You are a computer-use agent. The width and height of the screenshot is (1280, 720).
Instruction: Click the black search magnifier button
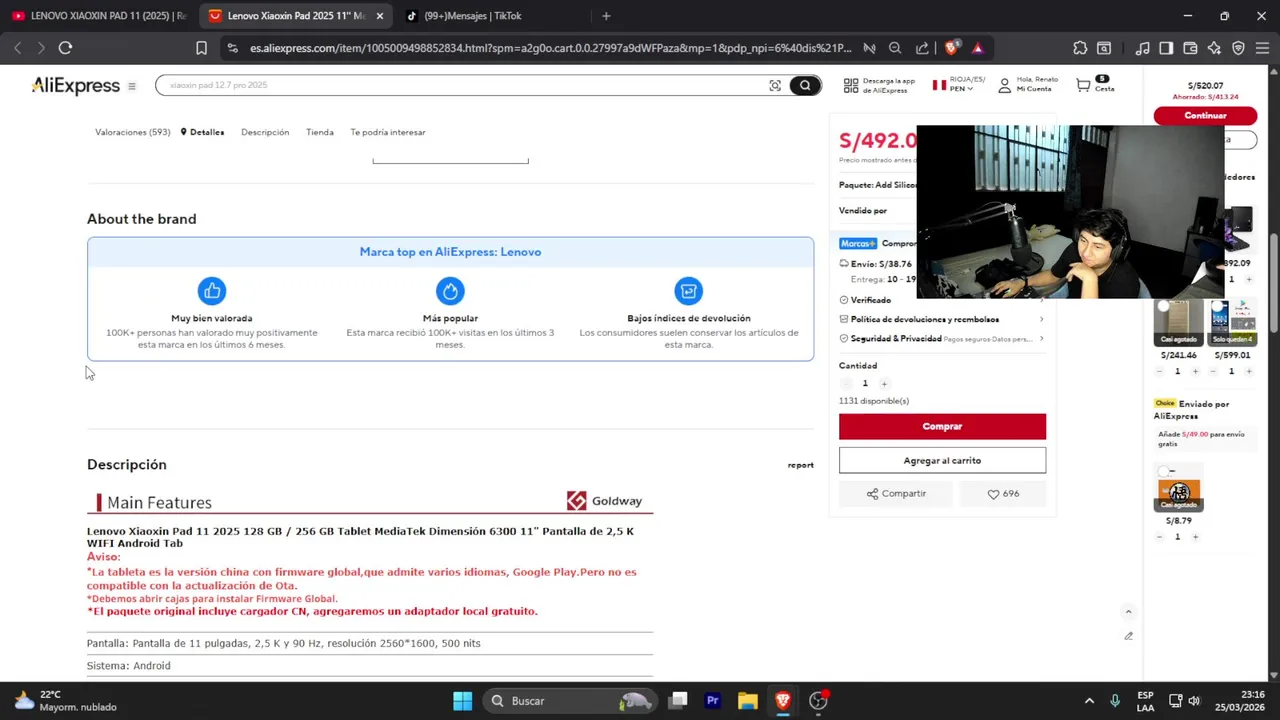pos(805,86)
